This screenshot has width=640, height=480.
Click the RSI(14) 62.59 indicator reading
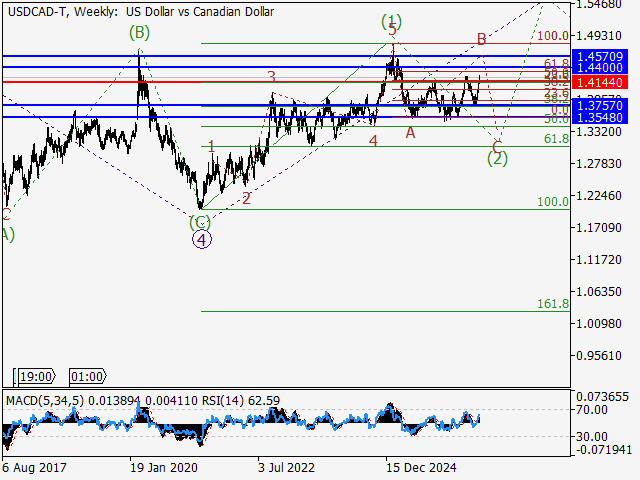pos(241,401)
